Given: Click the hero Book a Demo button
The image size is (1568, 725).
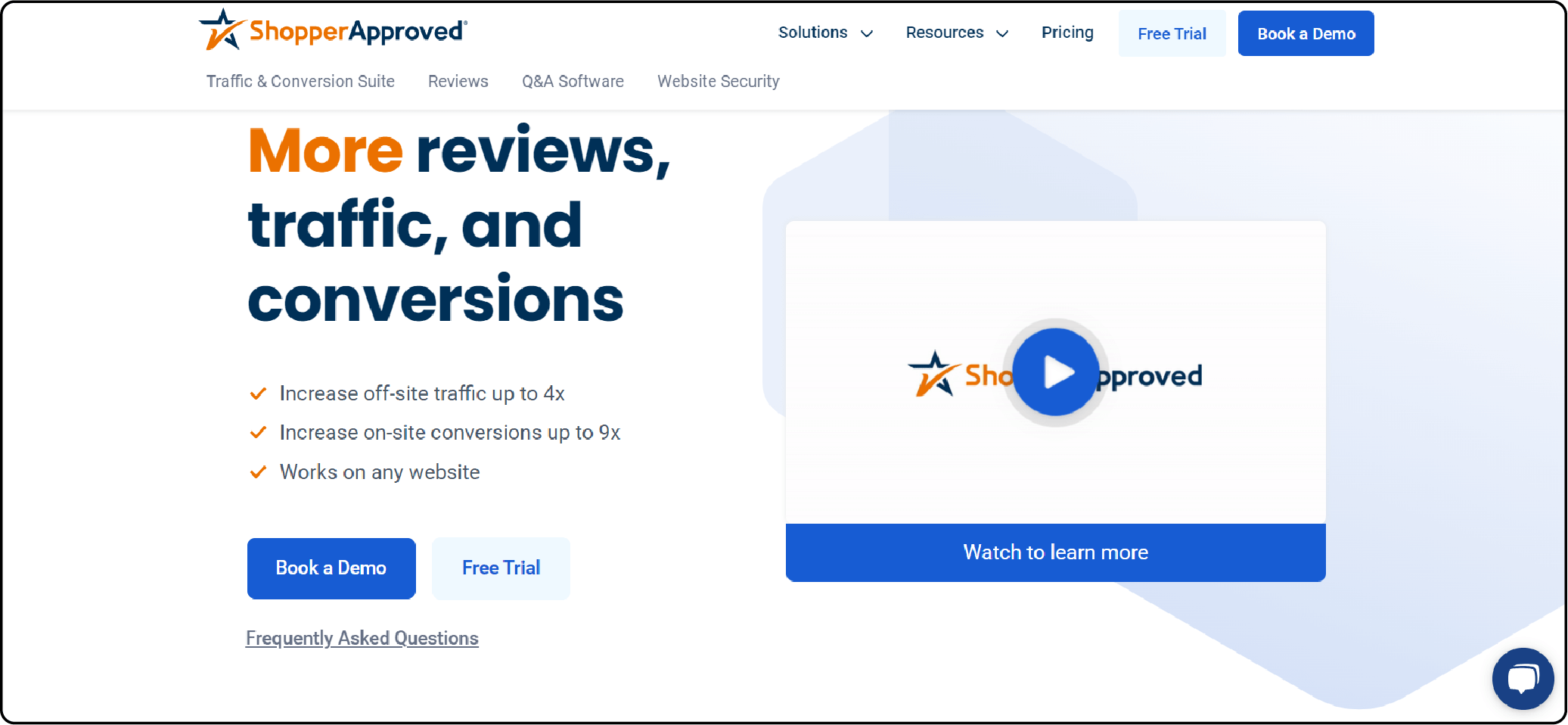Looking at the screenshot, I should pos(331,568).
